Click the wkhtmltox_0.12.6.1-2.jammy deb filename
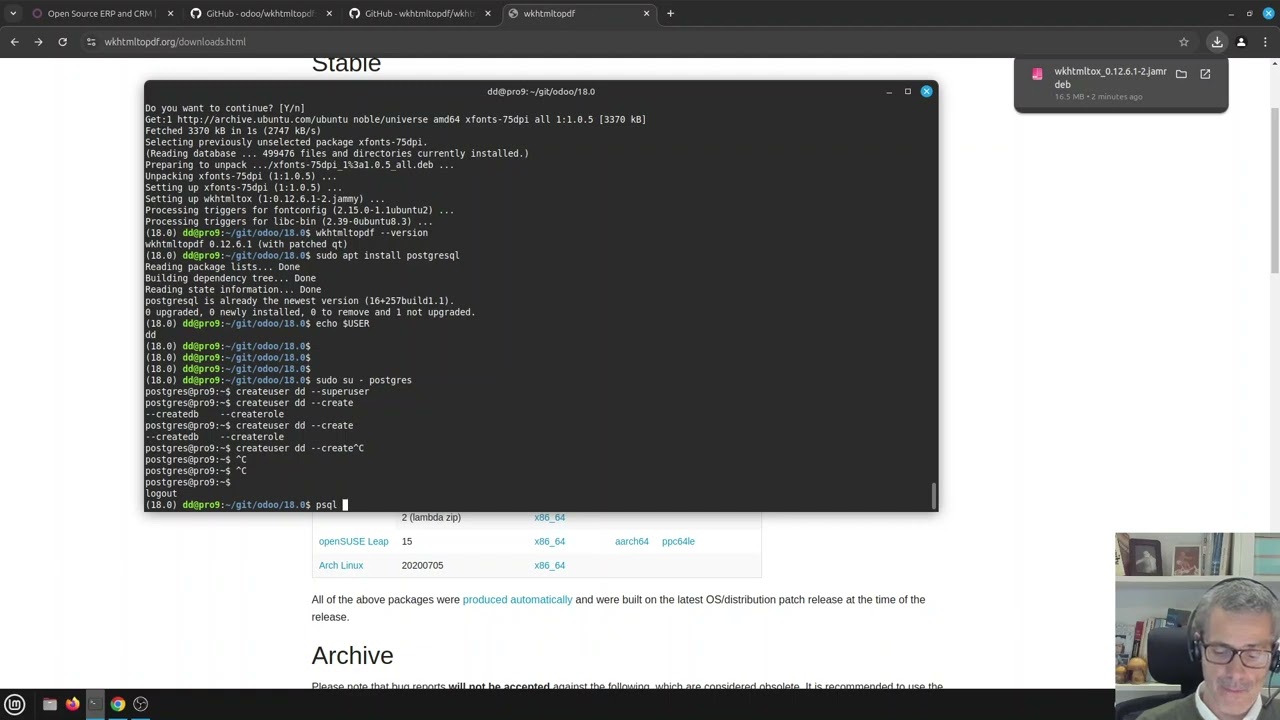The image size is (1280, 720). 1110,78
